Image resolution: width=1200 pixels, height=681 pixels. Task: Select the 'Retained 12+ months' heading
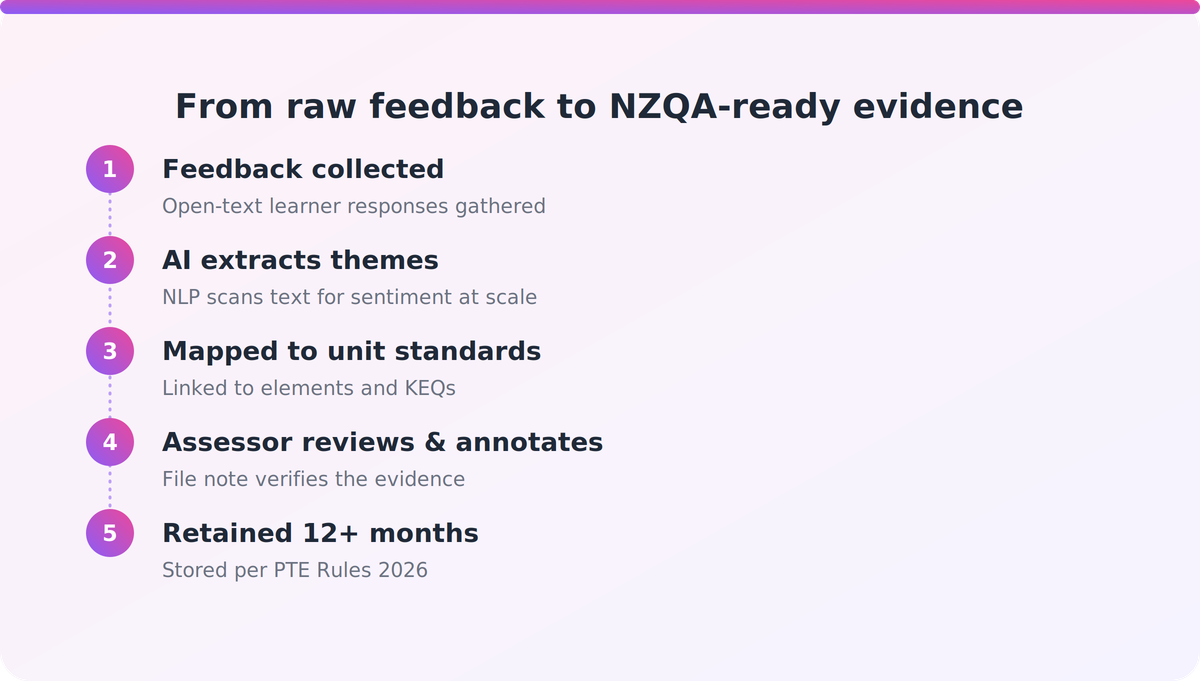pos(320,533)
